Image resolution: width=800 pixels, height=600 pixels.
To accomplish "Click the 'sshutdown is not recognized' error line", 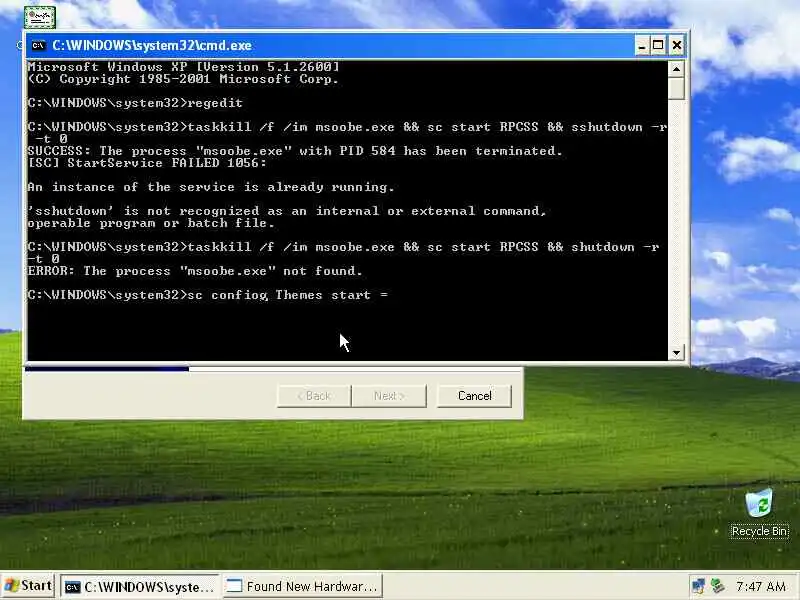I will point(287,211).
